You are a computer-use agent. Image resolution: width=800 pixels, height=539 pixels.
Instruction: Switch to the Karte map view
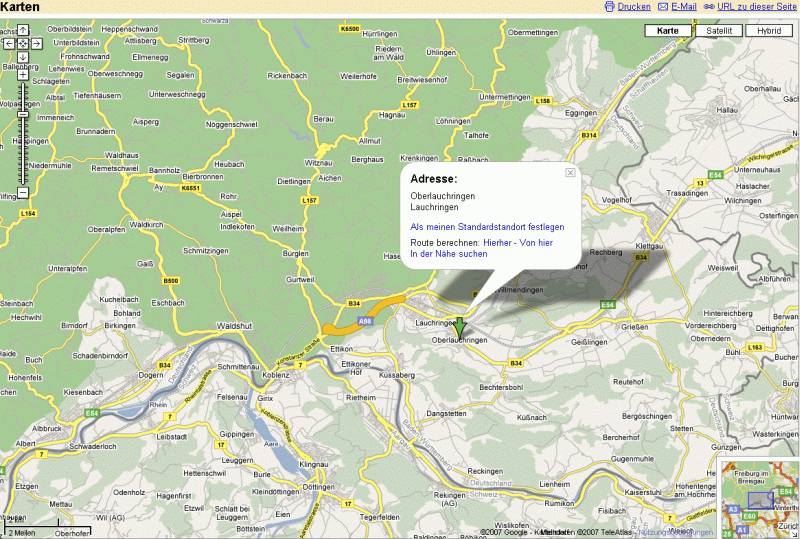coord(668,31)
